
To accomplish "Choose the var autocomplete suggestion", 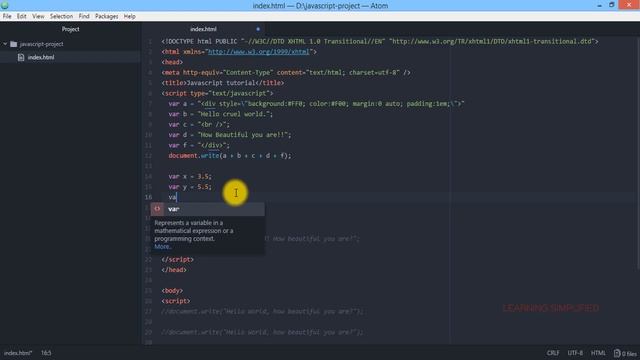I will (207, 209).
